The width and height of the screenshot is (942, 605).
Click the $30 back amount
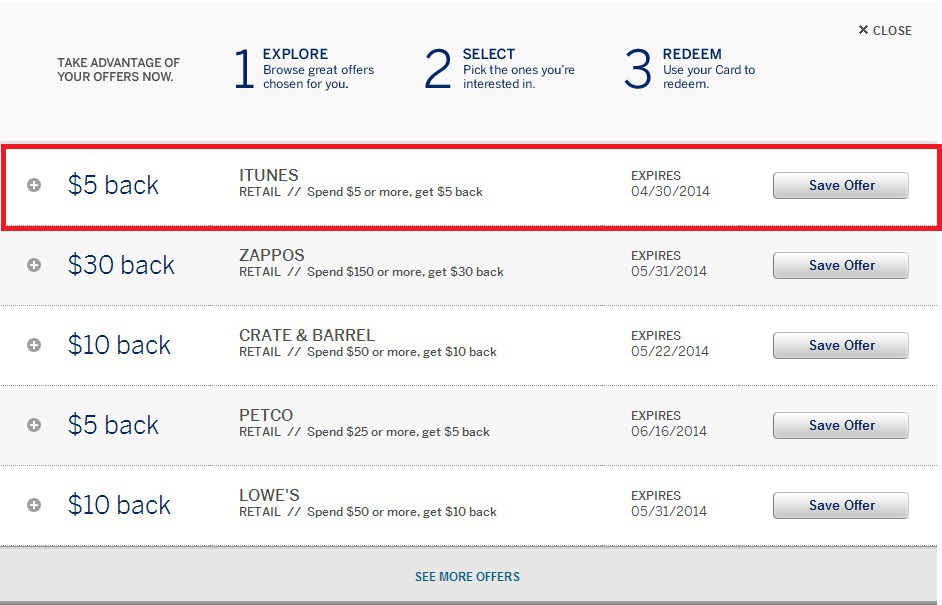tap(121, 265)
